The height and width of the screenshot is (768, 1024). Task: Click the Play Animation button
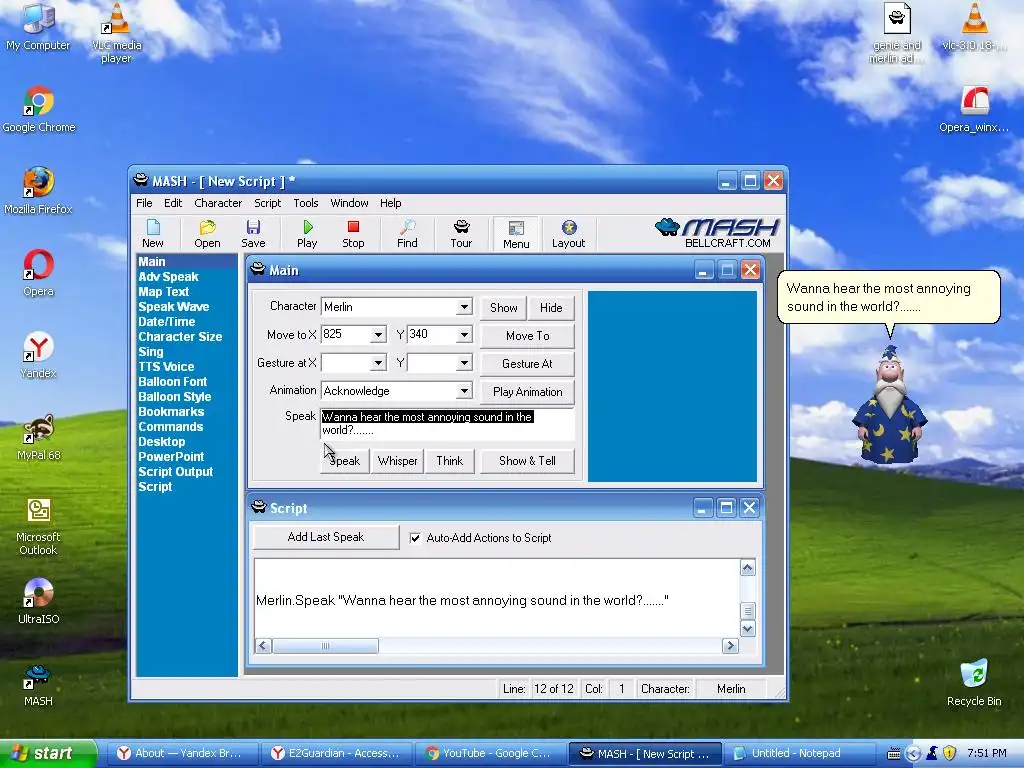[x=527, y=392]
